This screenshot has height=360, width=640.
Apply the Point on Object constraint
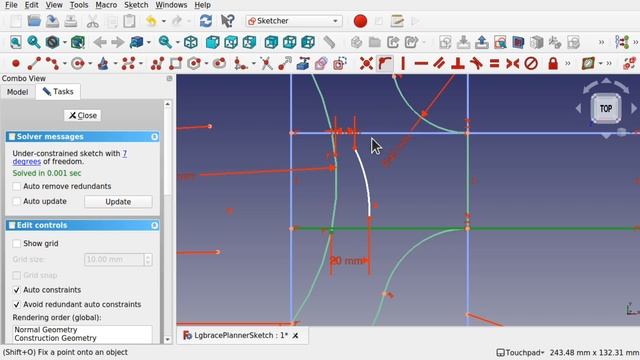pyautogui.click(x=384, y=63)
